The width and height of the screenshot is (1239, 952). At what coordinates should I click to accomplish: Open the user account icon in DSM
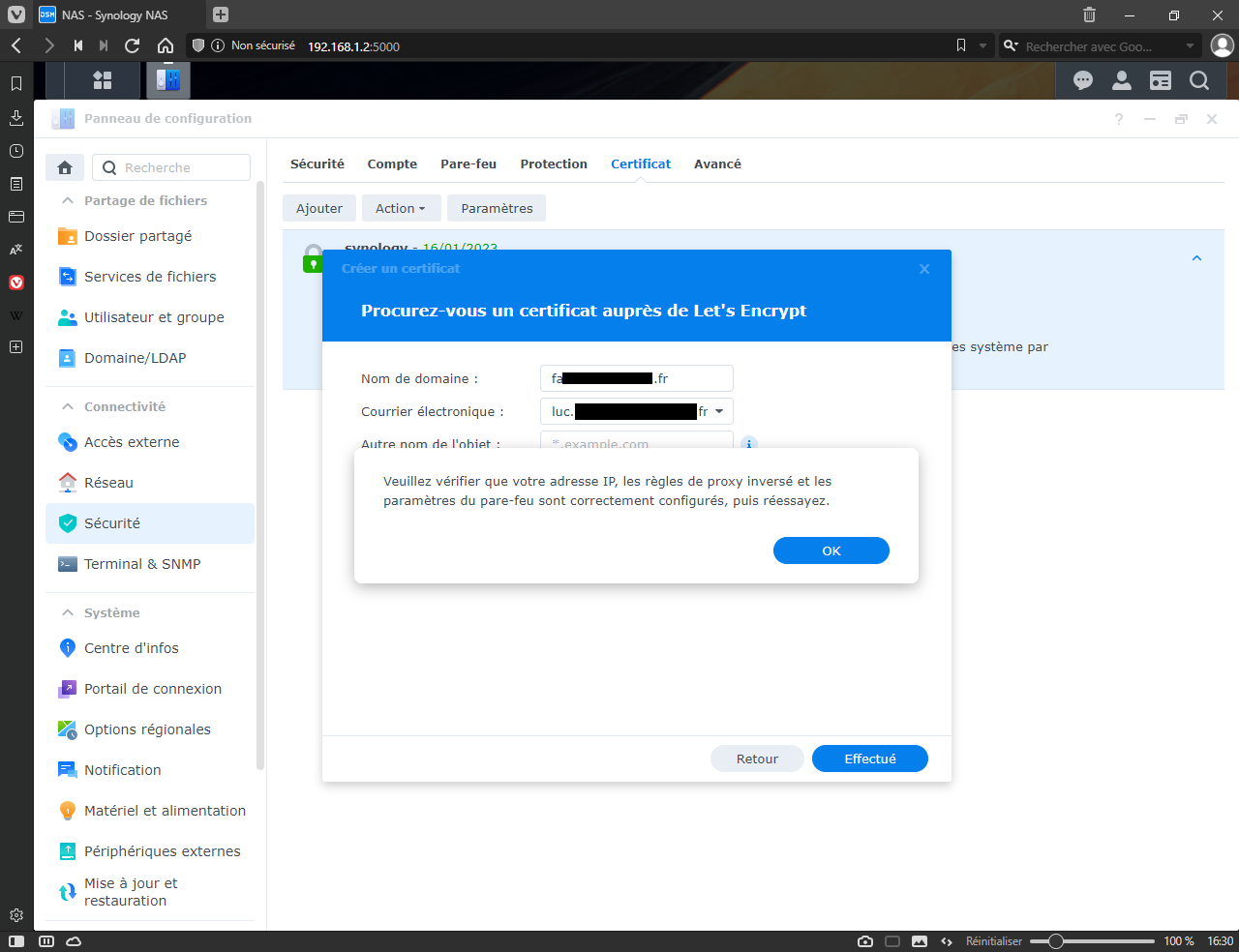1122,80
